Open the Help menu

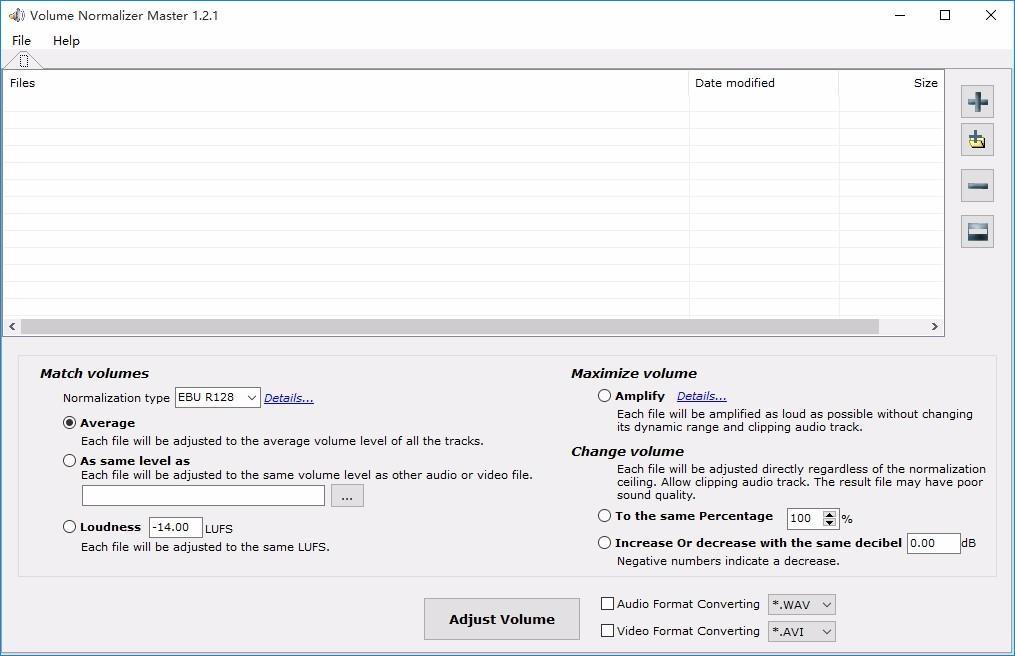coord(66,40)
